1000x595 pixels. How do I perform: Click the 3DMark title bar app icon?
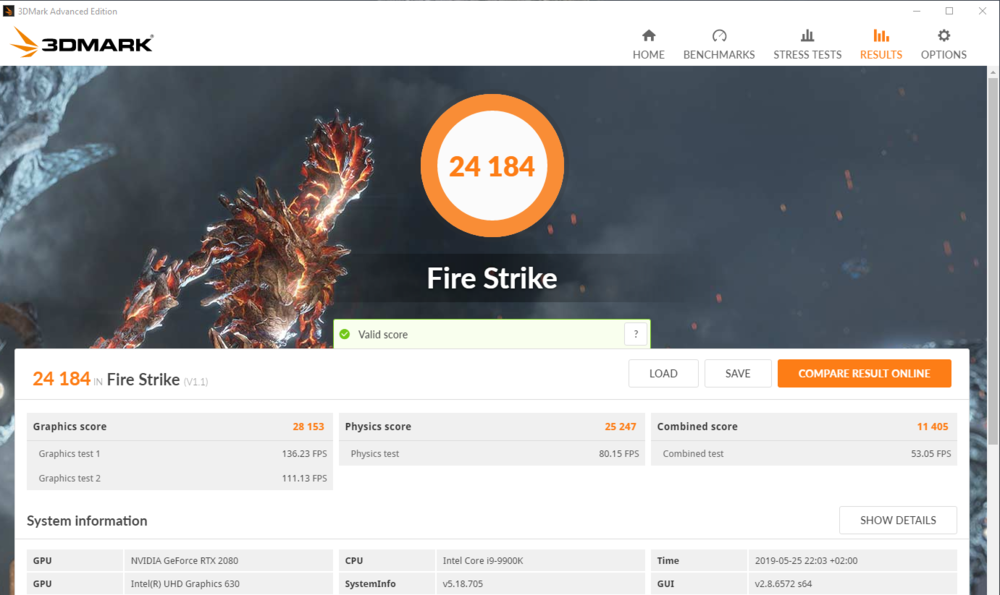click(x=9, y=11)
